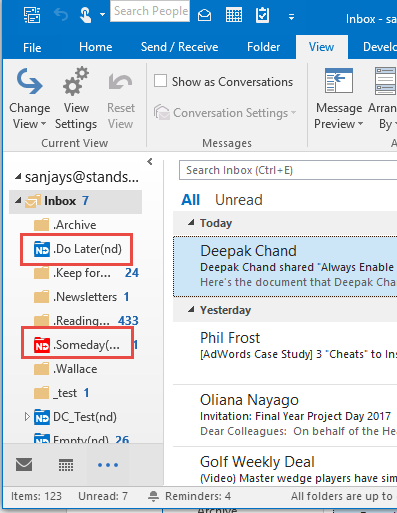This screenshot has height=513, width=397.
Task: Switch to the Home ribbon tab
Action: point(96,47)
